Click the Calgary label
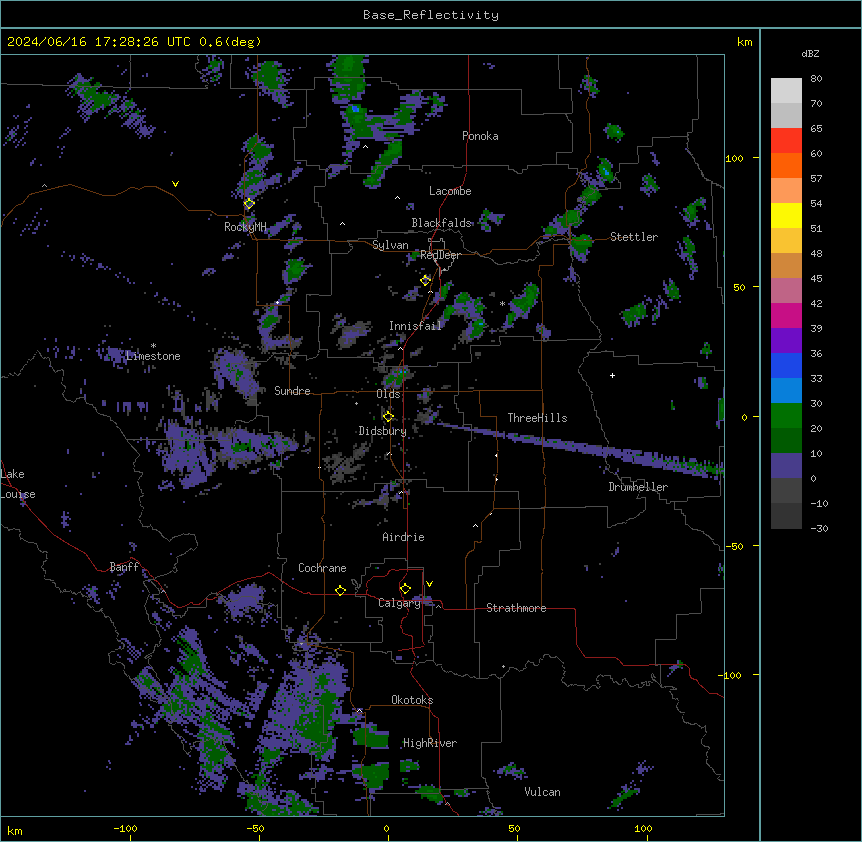862x842 pixels. coord(399,603)
